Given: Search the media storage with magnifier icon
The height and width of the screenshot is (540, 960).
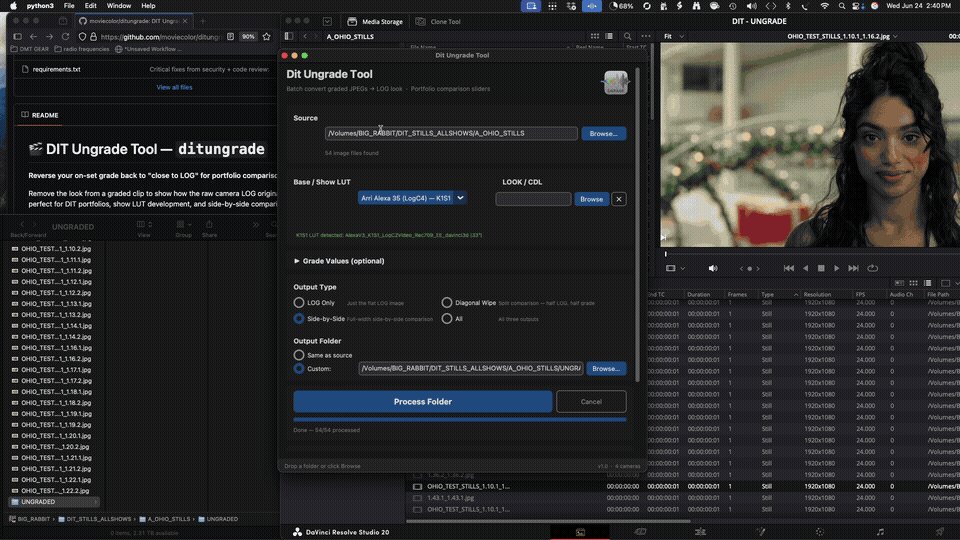Looking at the screenshot, I should [628, 37].
